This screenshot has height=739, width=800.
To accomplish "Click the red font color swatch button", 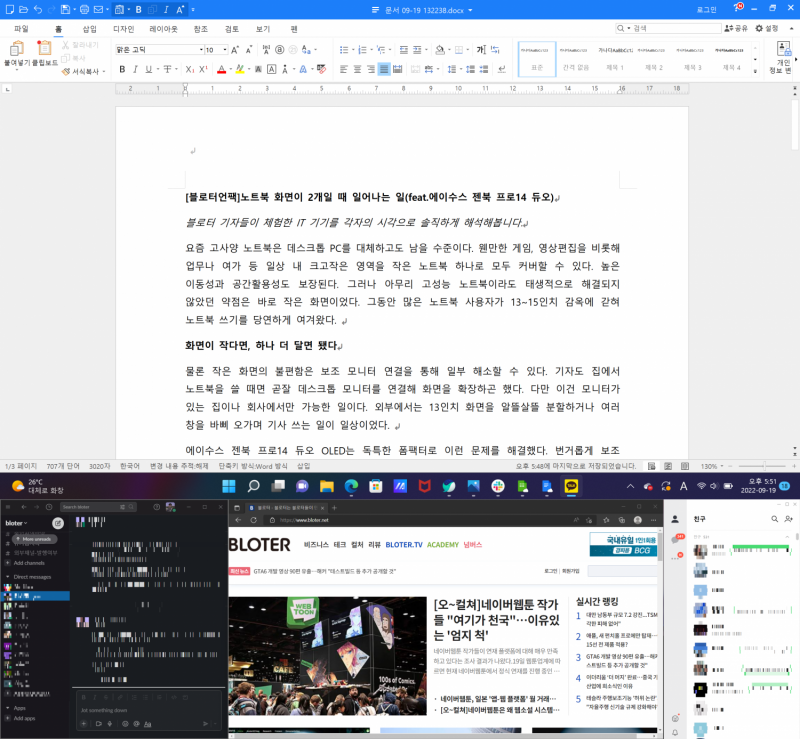I will [221, 69].
